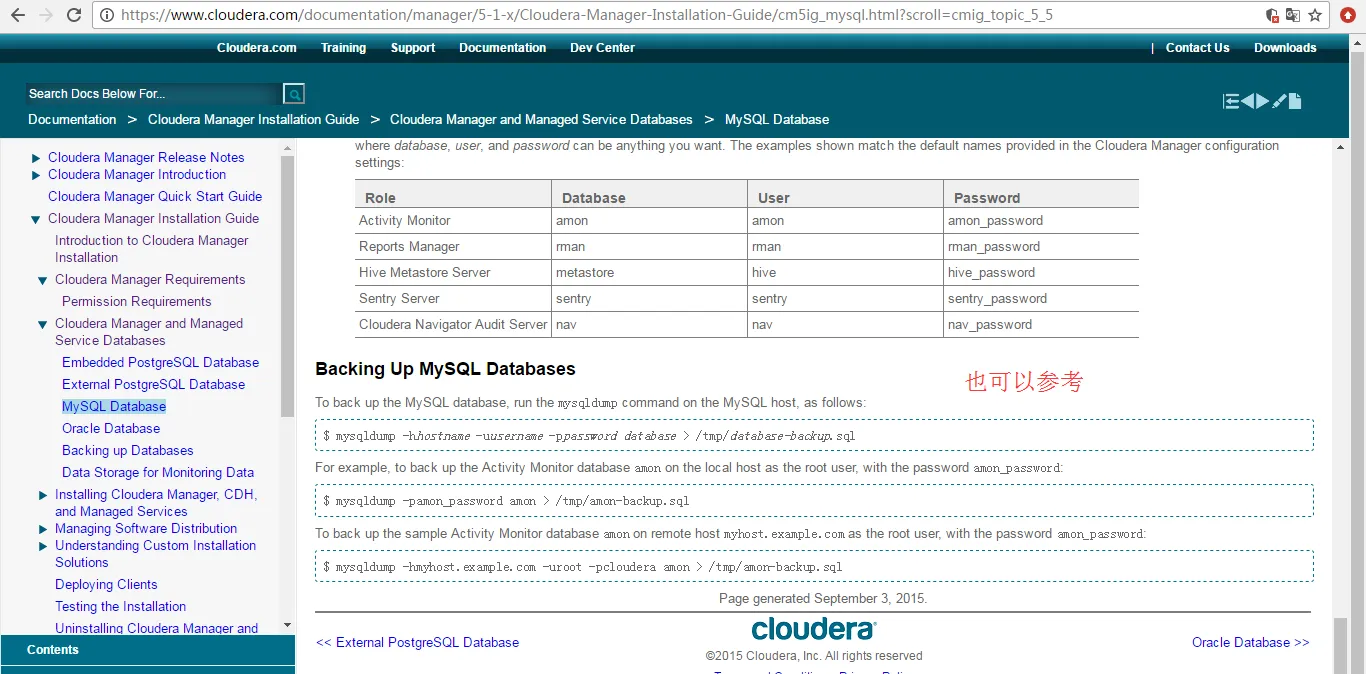
Task: Open the document page icon
Action: pos(1294,101)
